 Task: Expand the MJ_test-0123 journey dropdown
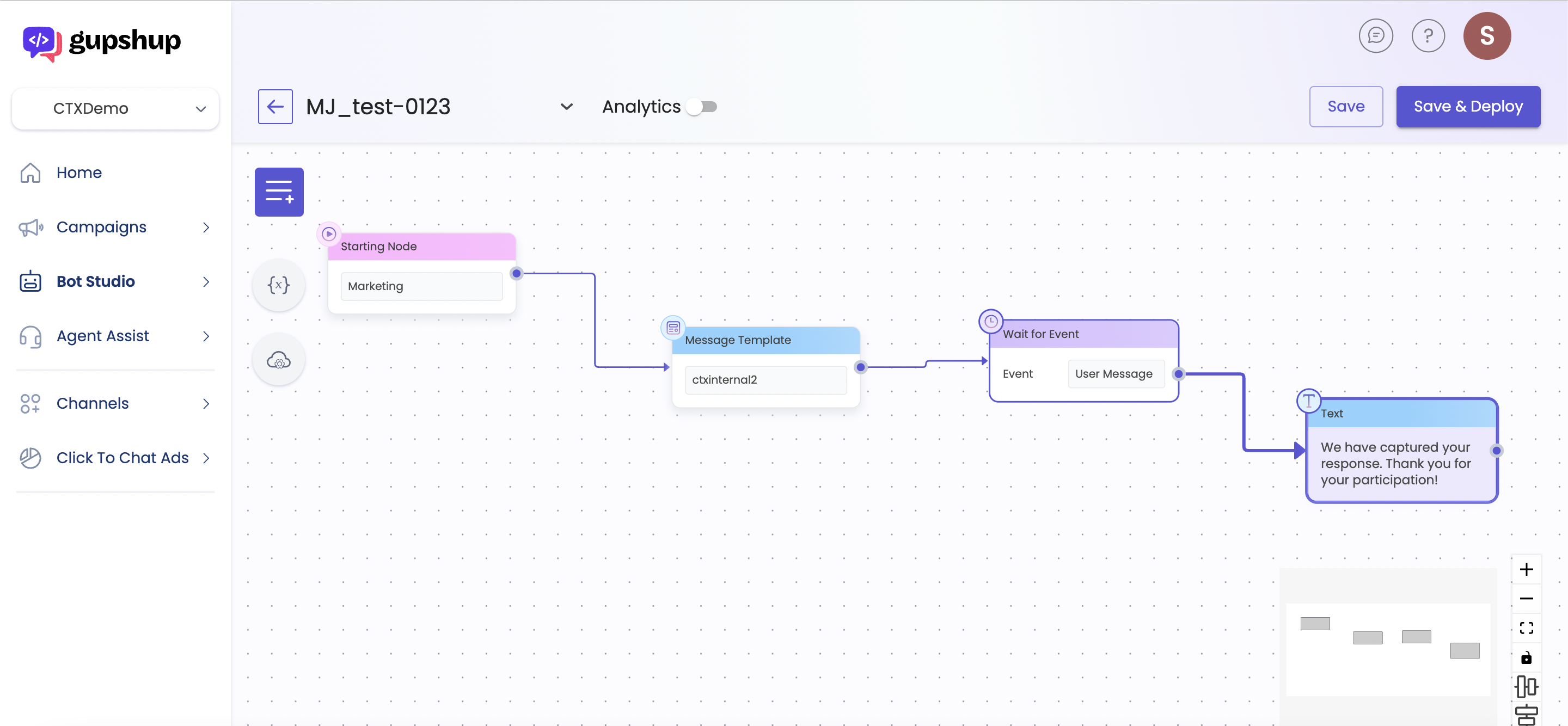tap(566, 107)
